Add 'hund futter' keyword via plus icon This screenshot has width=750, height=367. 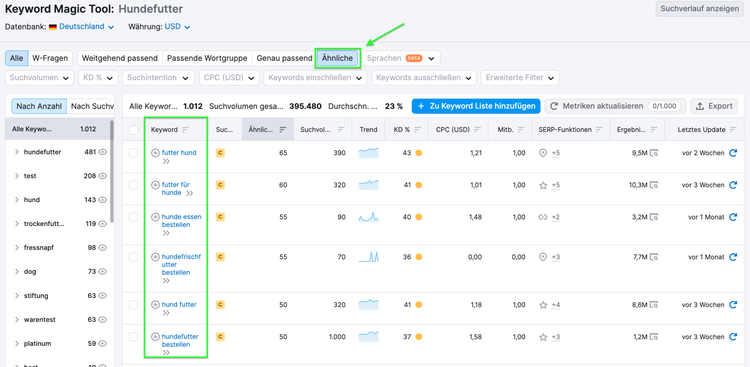tap(155, 304)
